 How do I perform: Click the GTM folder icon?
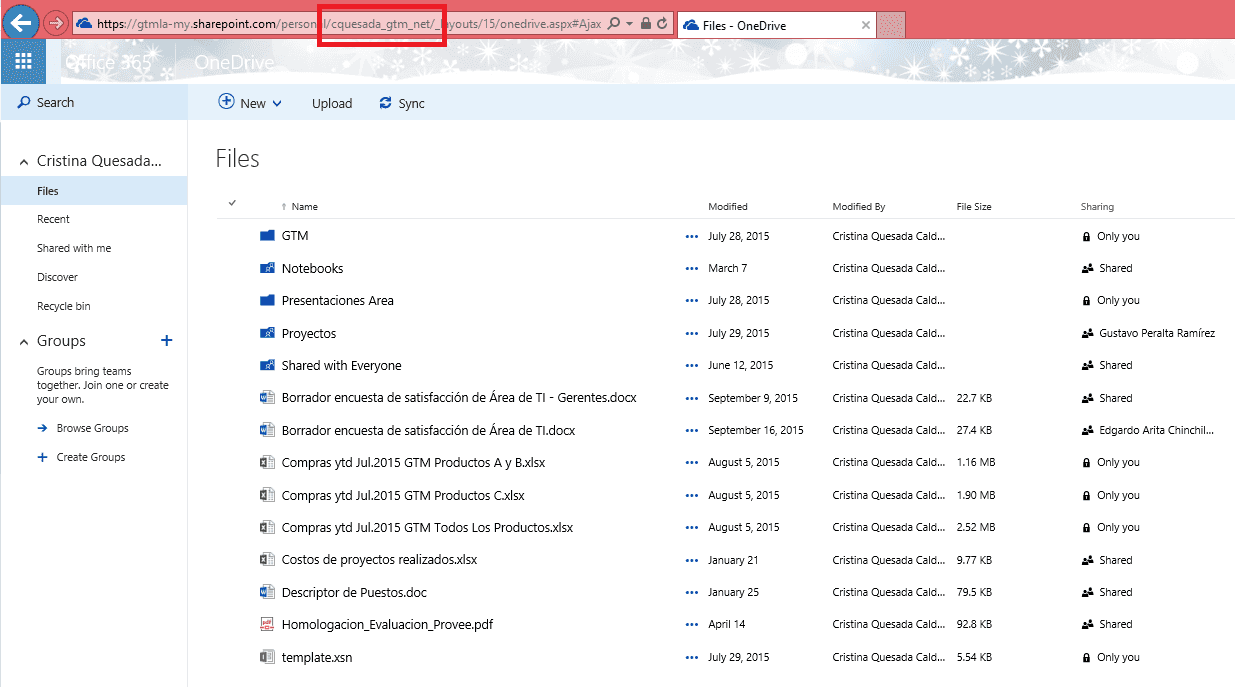tap(267, 236)
